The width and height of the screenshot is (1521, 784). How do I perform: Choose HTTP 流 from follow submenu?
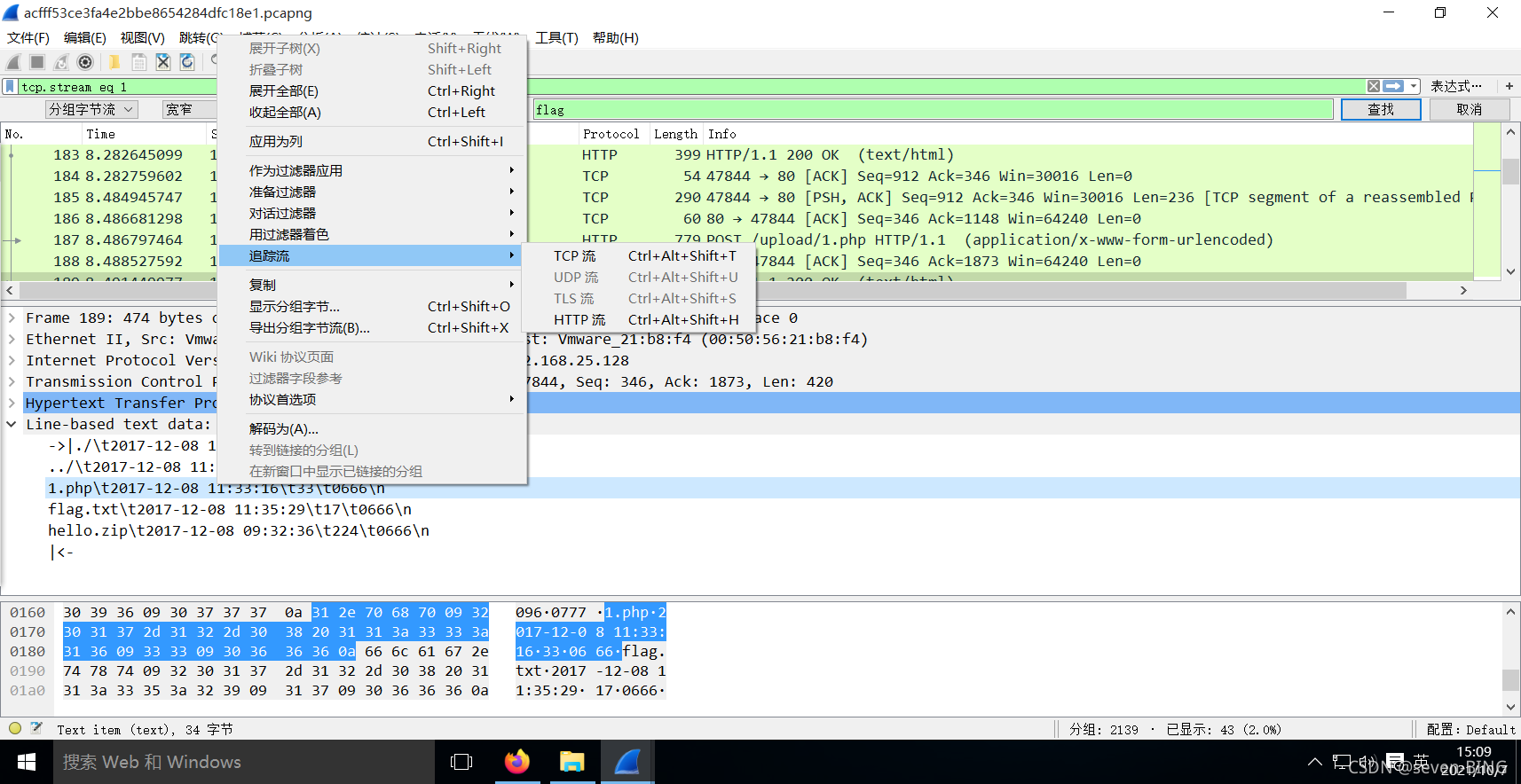640,319
